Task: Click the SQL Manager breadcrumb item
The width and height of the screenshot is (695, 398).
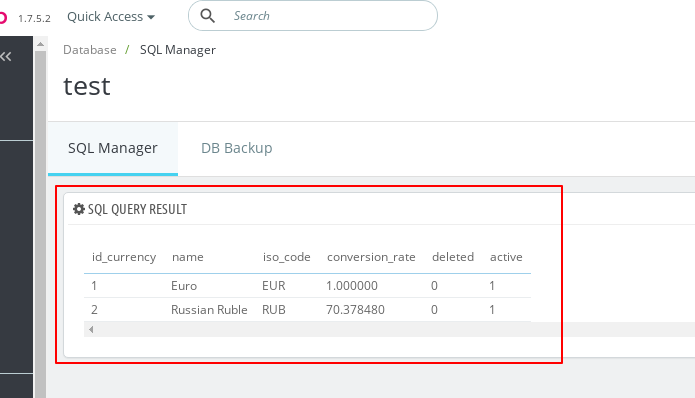Action: [x=178, y=50]
